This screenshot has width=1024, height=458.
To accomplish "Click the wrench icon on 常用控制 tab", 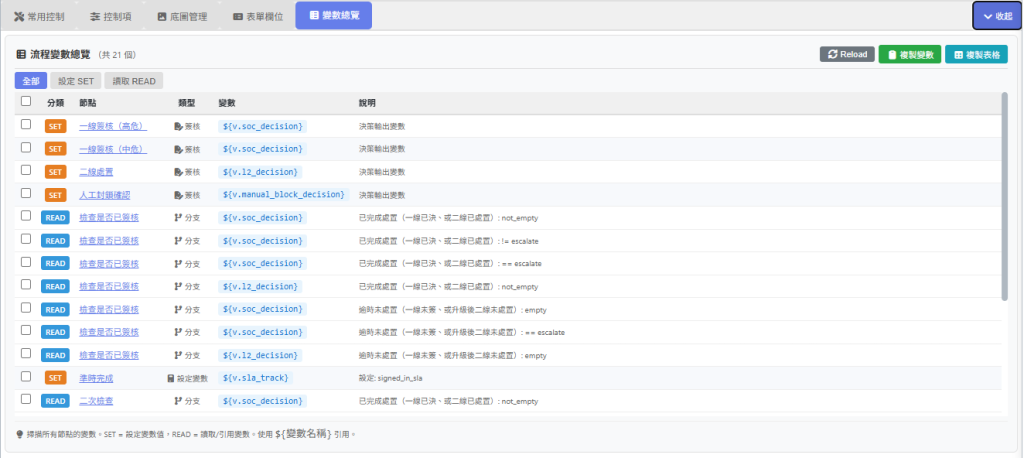I will point(19,17).
